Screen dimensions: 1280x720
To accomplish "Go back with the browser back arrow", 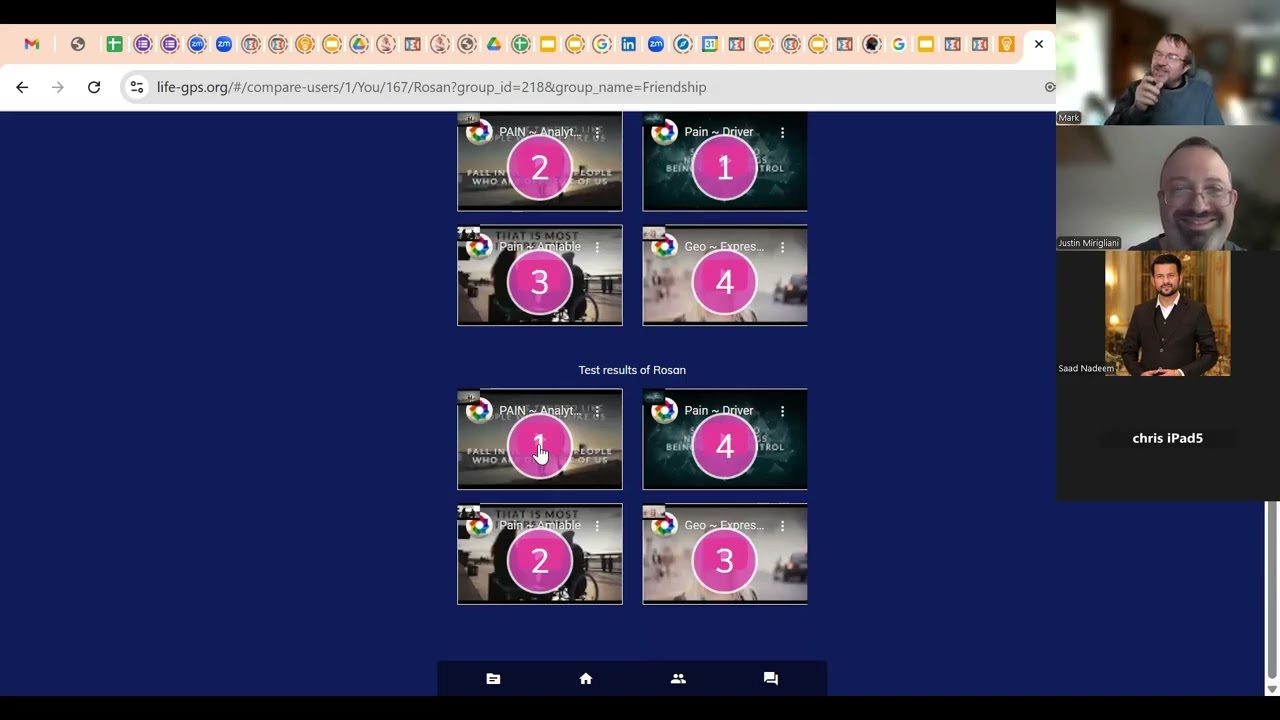I will pyautogui.click(x=22, y=87).
